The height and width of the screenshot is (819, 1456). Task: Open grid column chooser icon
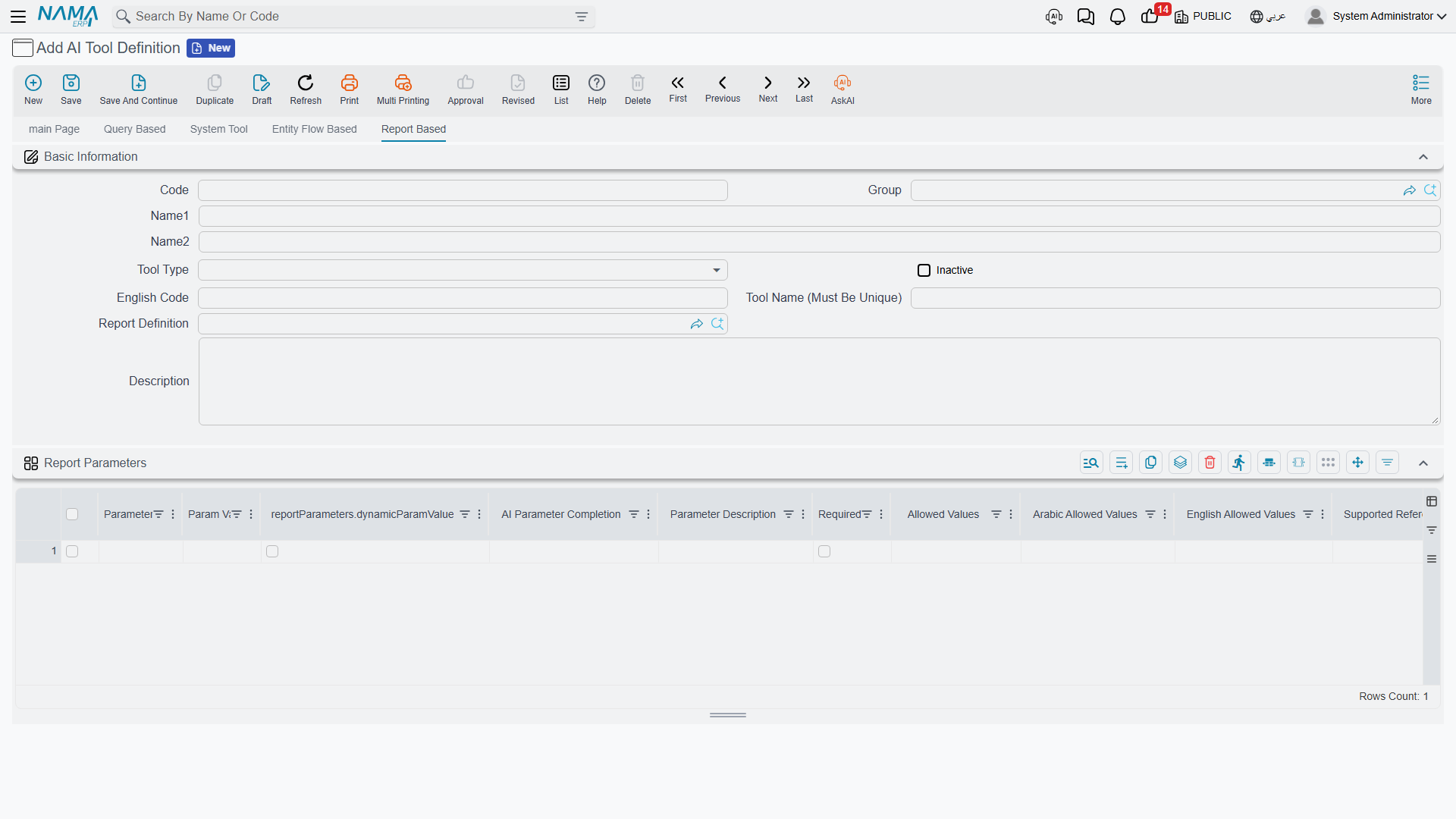tap(1432, 501)
